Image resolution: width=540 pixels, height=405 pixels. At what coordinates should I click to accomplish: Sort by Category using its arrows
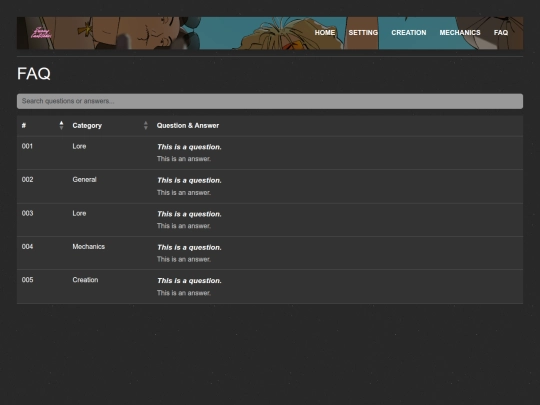coord(146,125)
